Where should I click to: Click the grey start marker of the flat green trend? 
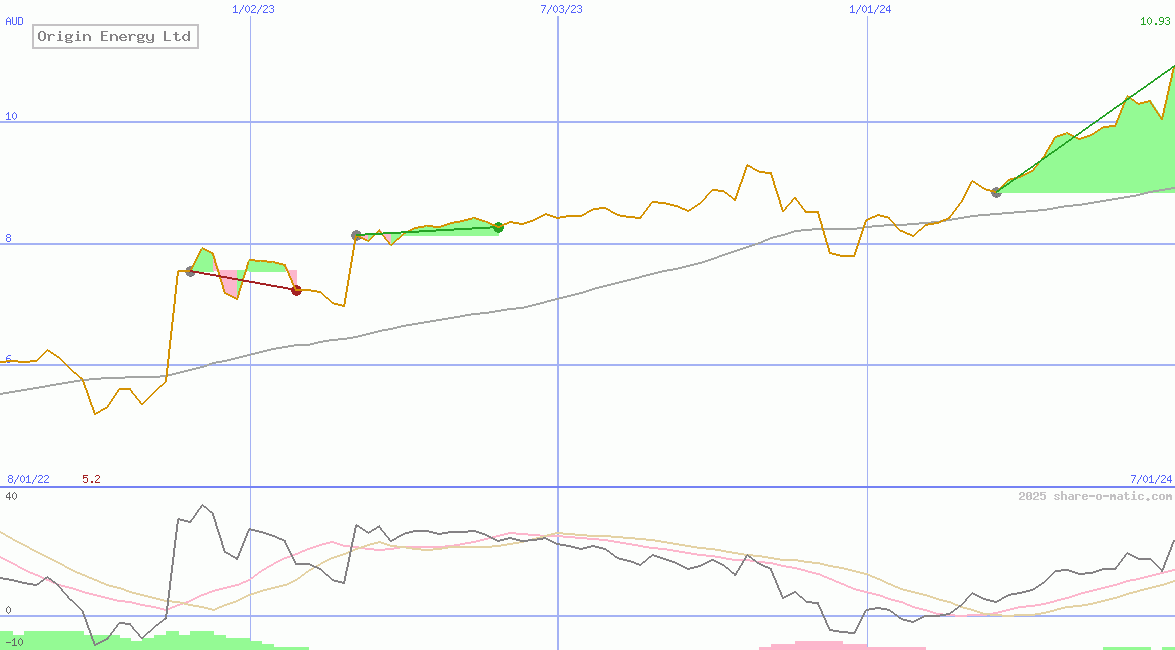(x=357, y=235)
